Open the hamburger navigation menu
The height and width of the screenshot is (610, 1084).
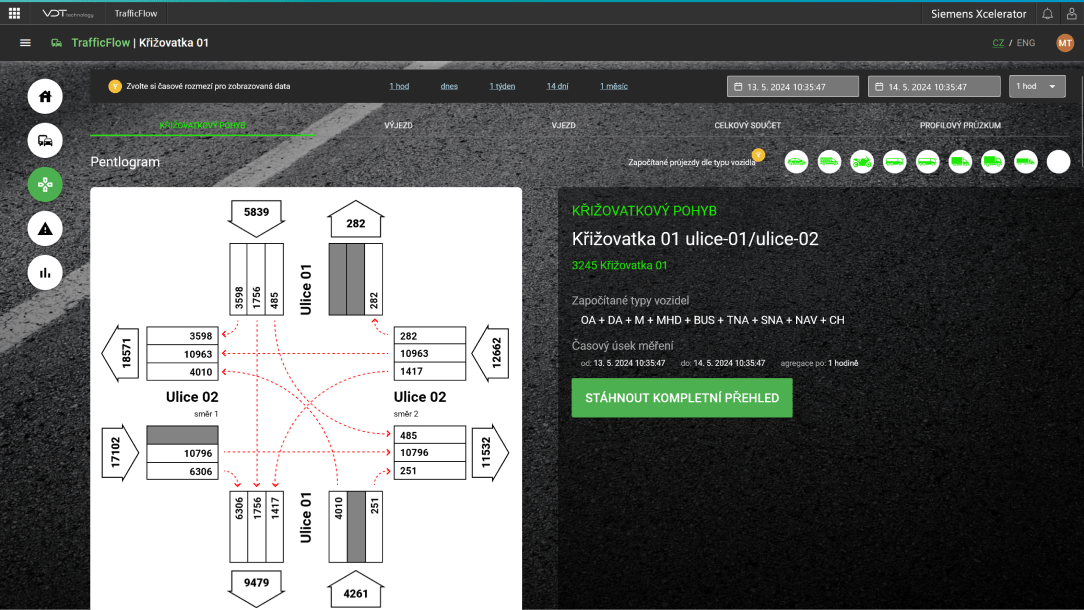25,43
